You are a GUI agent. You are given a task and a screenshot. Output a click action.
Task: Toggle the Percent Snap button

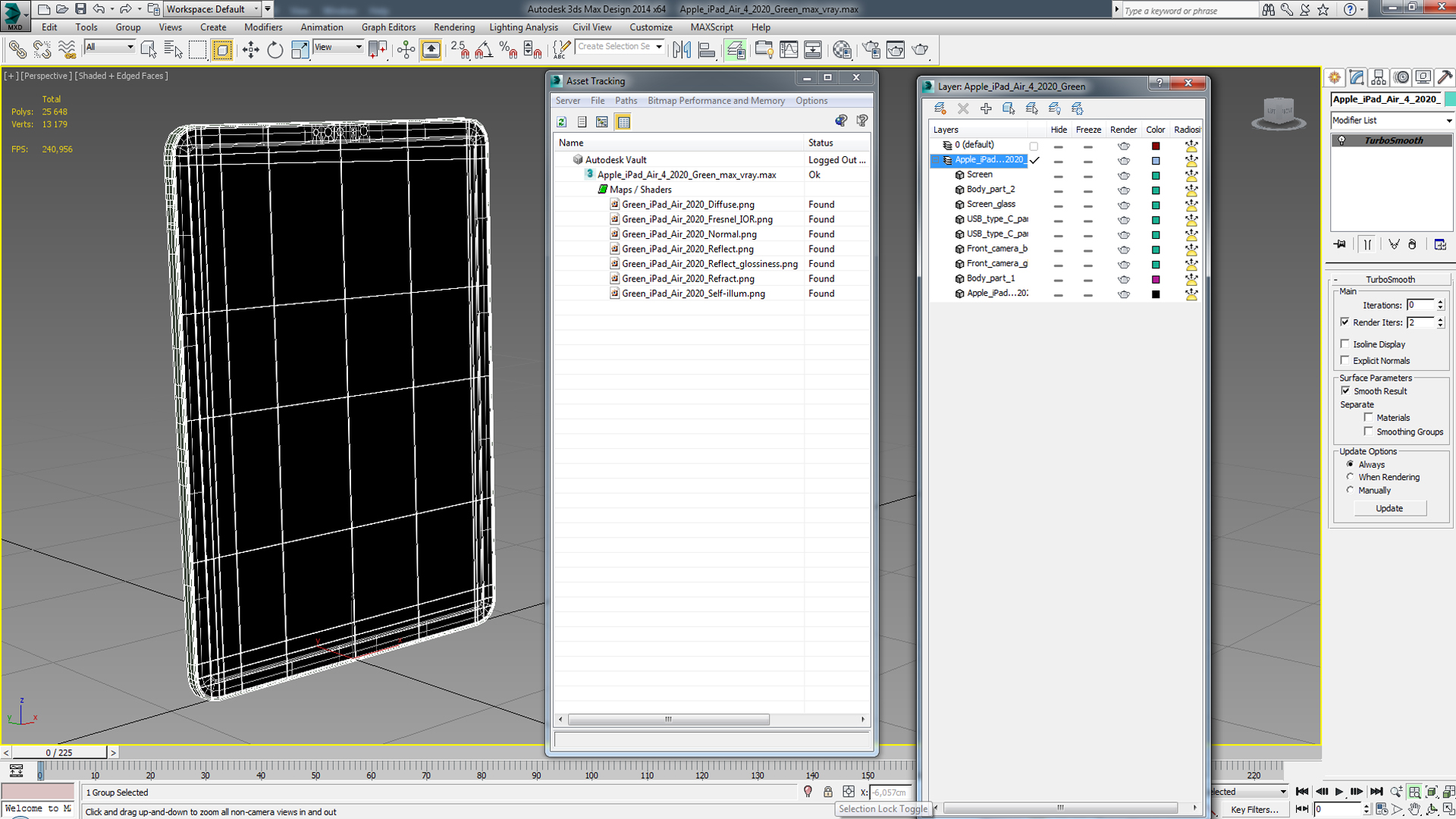click(508, 50)
